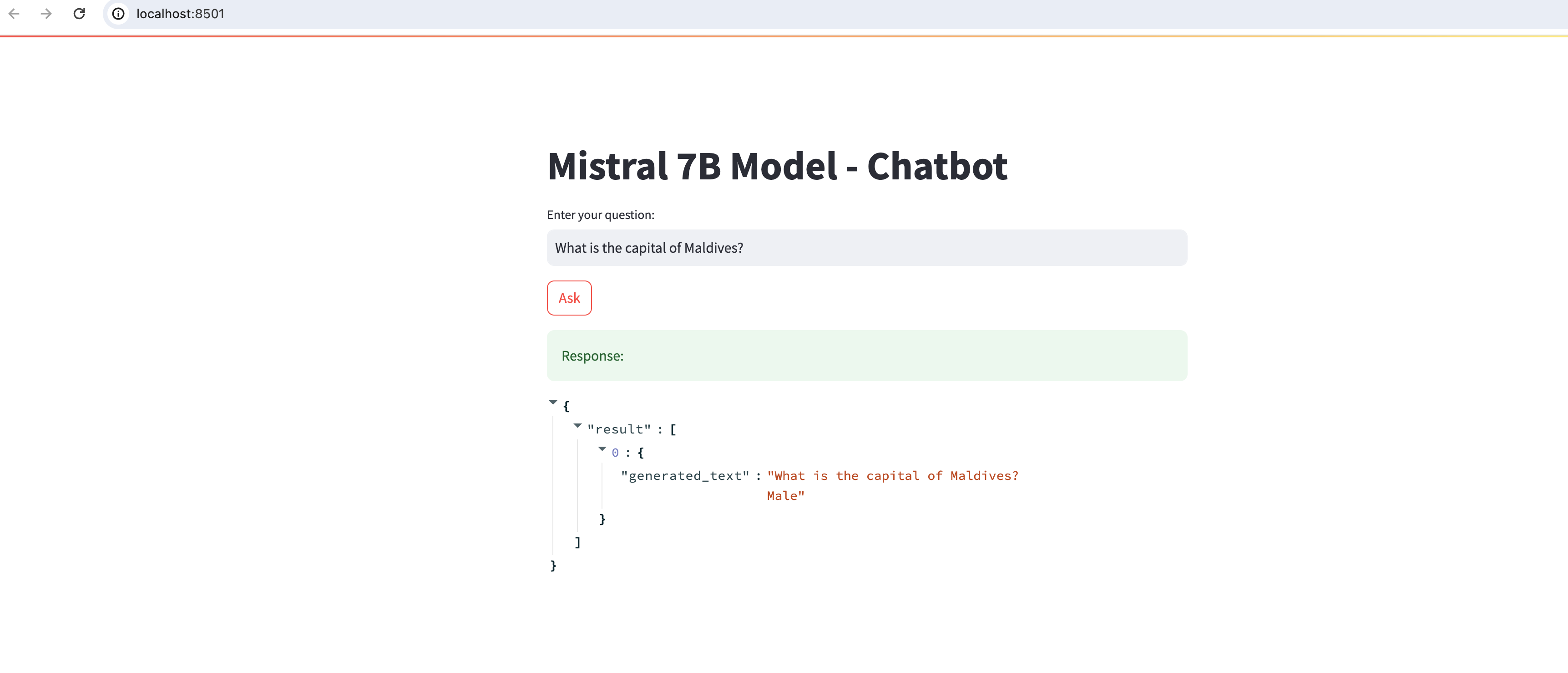The width and height of the screenshot is (1568, 673).
Task: Click the Mistral 7B Model heading
Action: tap(777, 166)
